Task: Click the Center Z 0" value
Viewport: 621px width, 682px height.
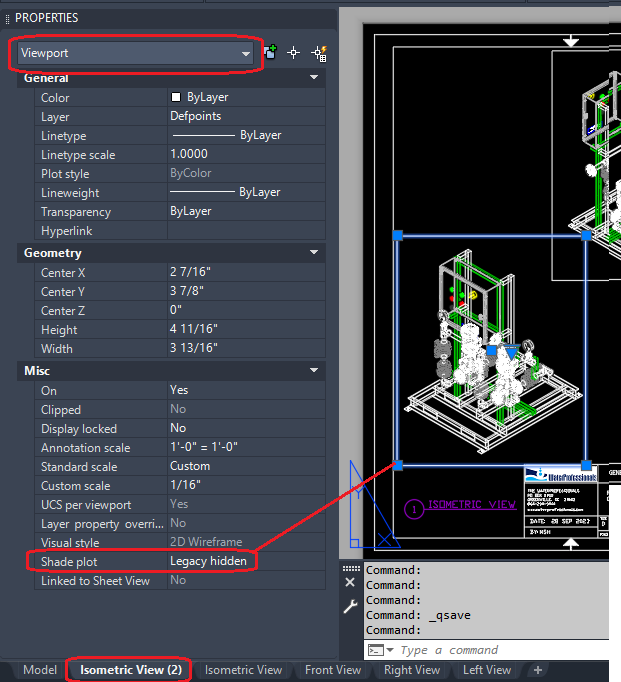Action: [x=246, y=310]
